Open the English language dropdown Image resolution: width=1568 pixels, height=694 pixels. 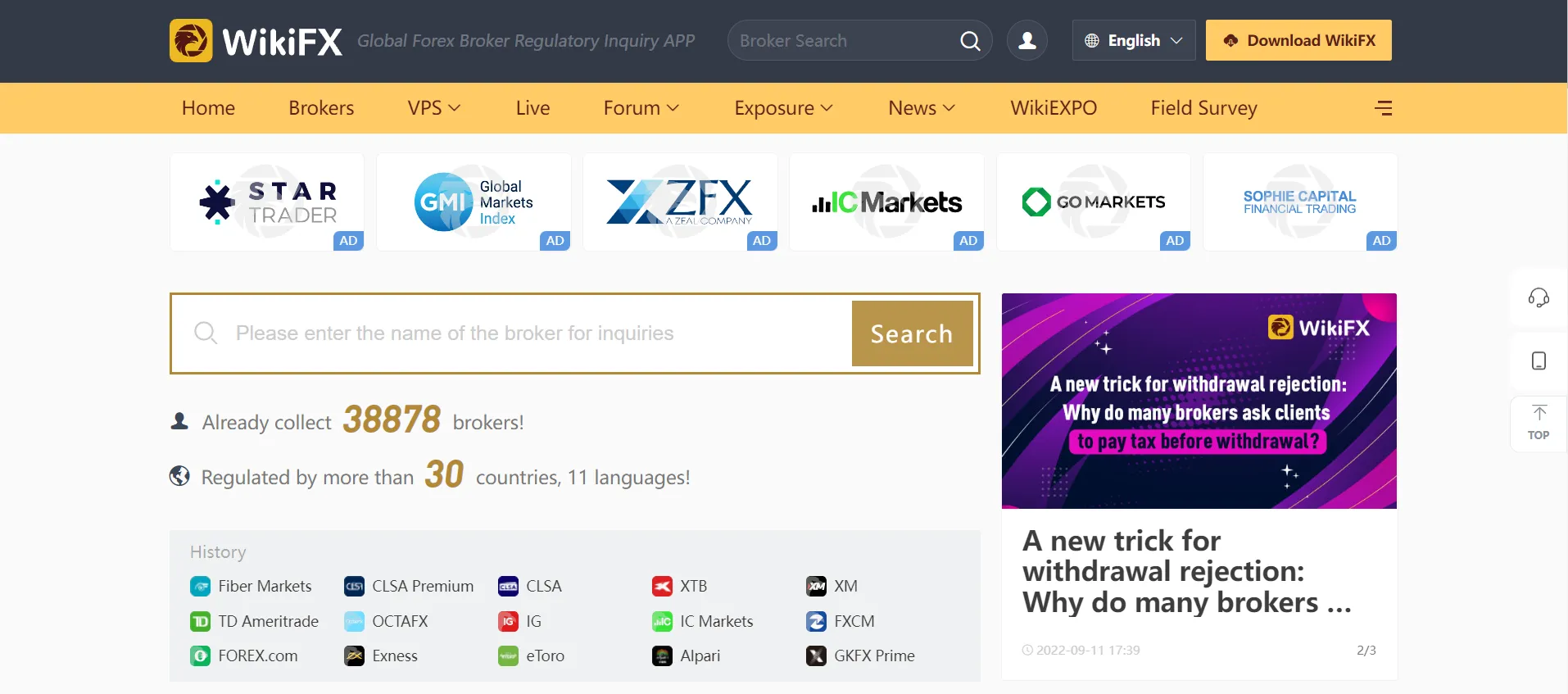[x=1134, y=40]
